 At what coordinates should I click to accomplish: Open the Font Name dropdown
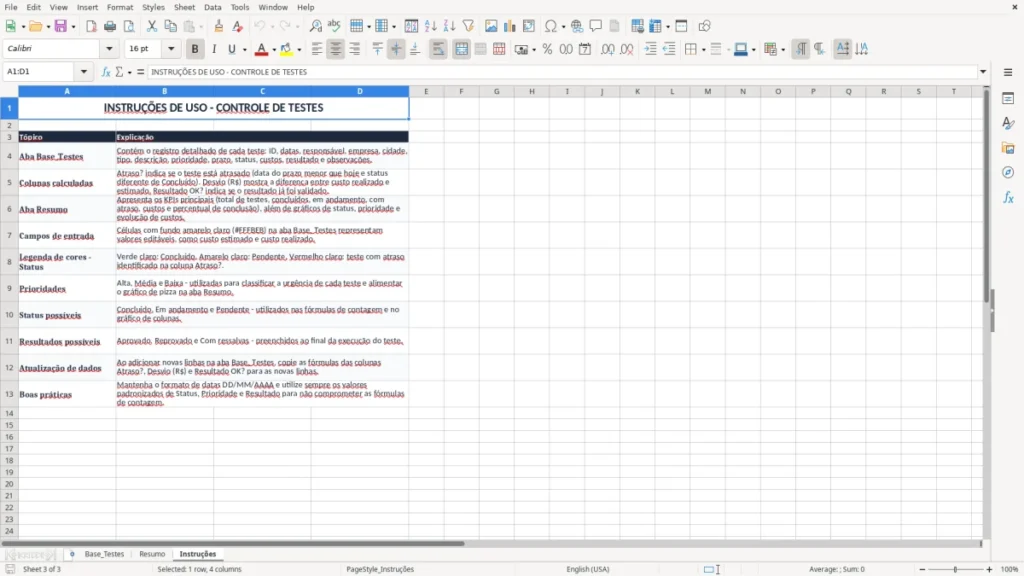point(109,49)
